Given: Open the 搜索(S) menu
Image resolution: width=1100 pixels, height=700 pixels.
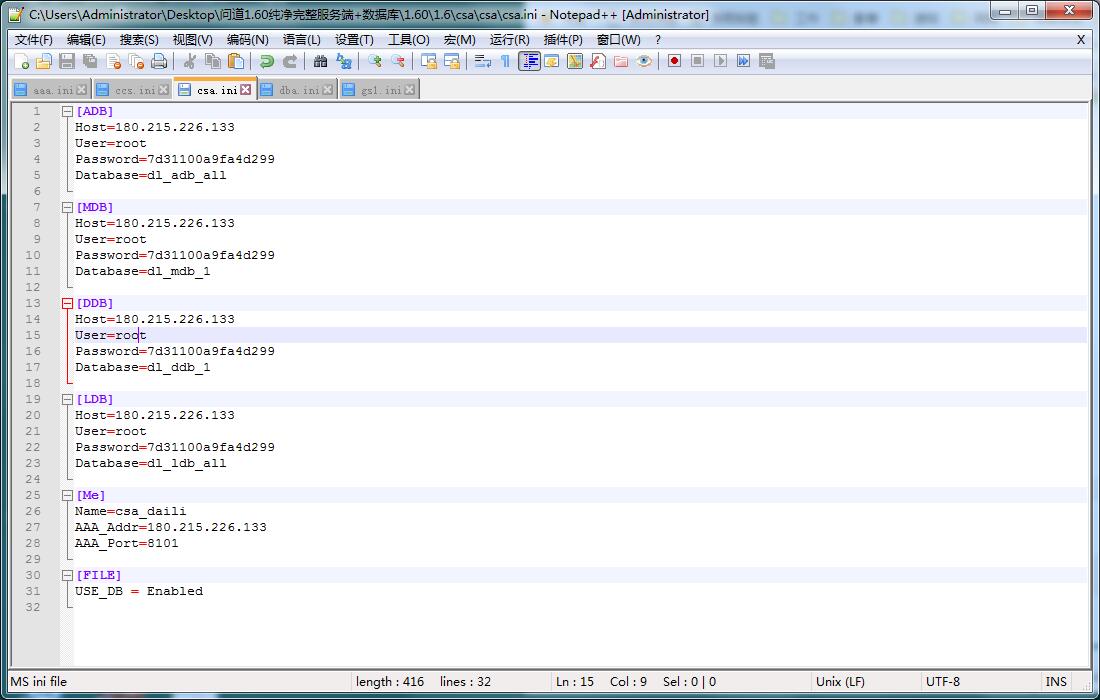Looking at the screenshot, I should pyautogui.click(x=139, y=40).
